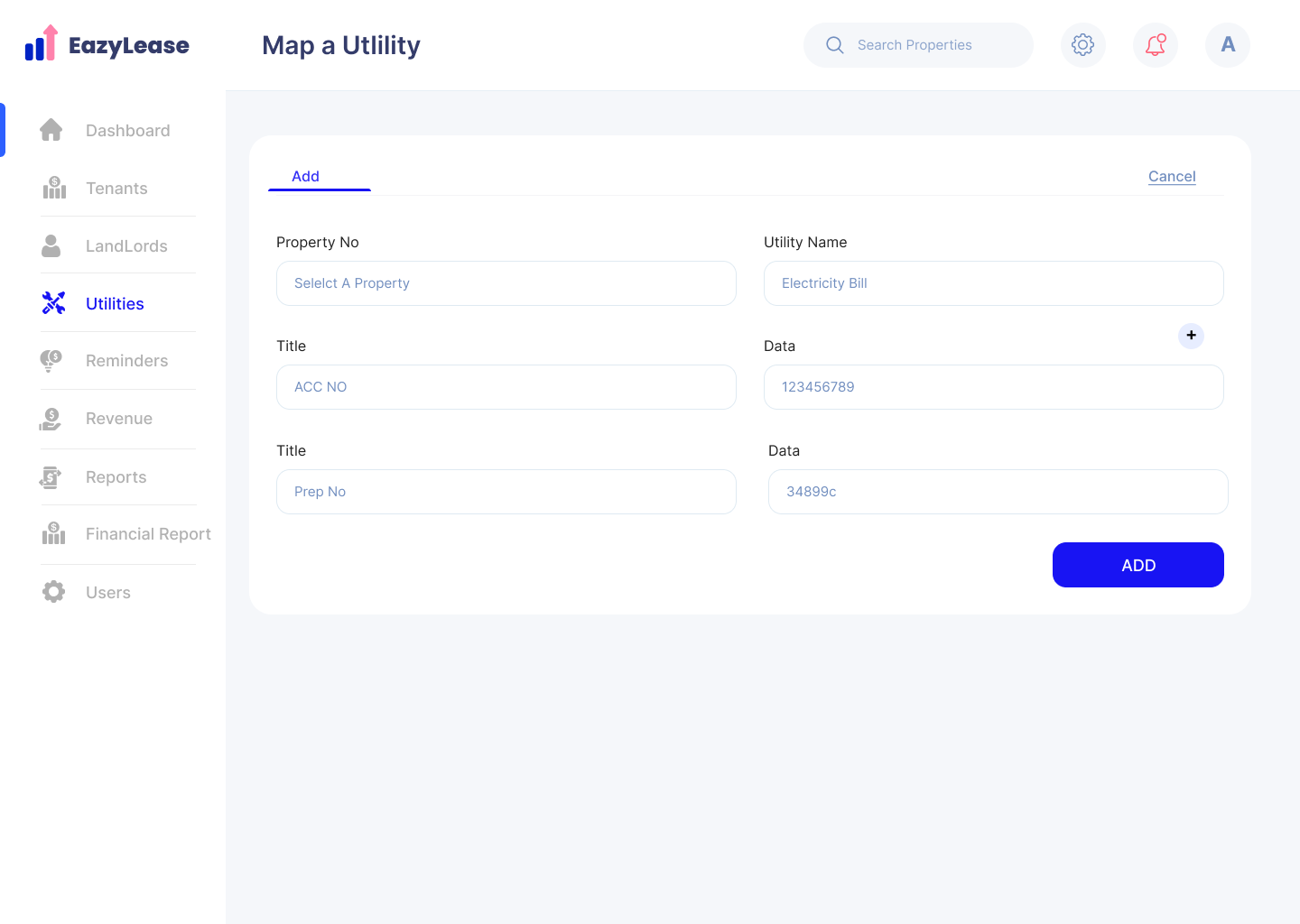This screenshot has height=924, width=1300.
Task: Click the Reminders lightbulb icon
Action: click(51, 361)
